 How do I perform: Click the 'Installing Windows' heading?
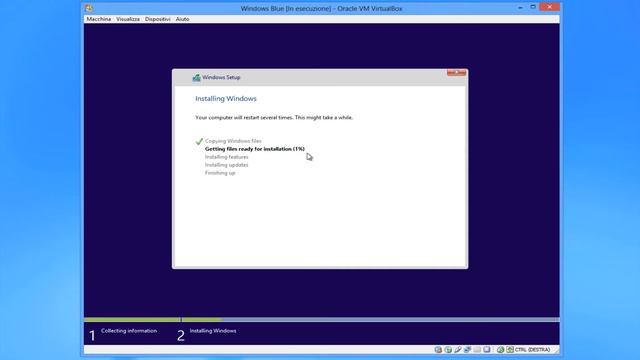(x=226, y=99)
